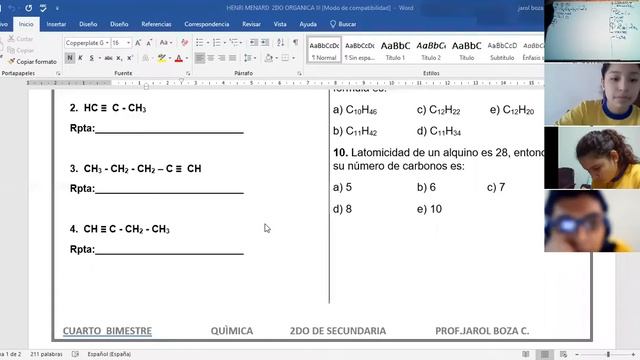
Task: Click the CUARTO BIMESTRE footer text
Action: click(x=107, y=331)
